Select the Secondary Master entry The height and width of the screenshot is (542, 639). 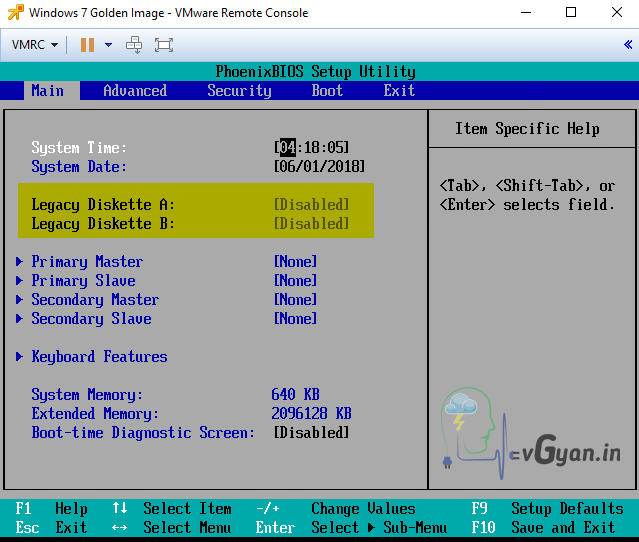coord(95,300)
